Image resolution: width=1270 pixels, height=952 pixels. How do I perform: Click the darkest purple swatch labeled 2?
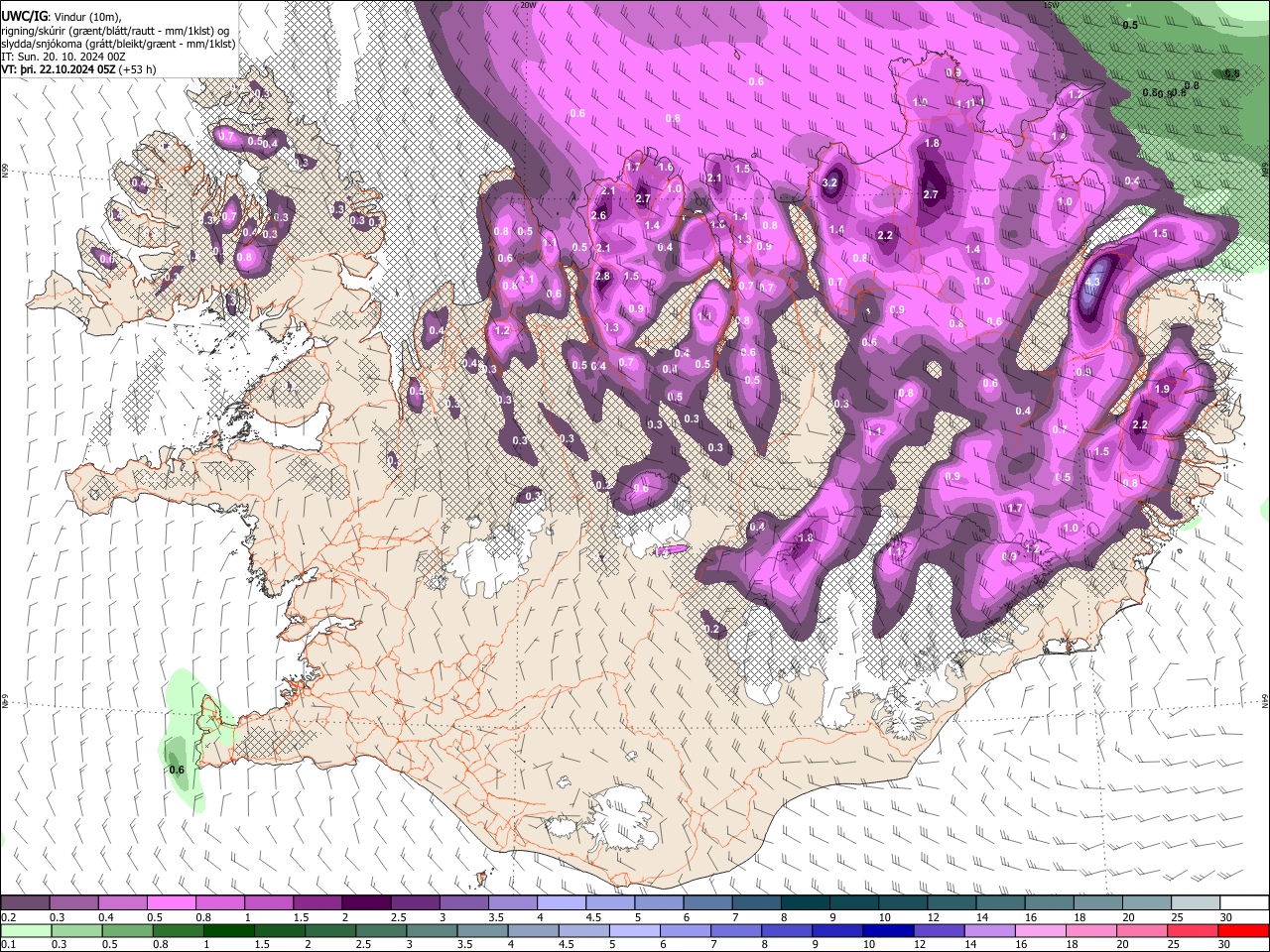pos(366,903)
